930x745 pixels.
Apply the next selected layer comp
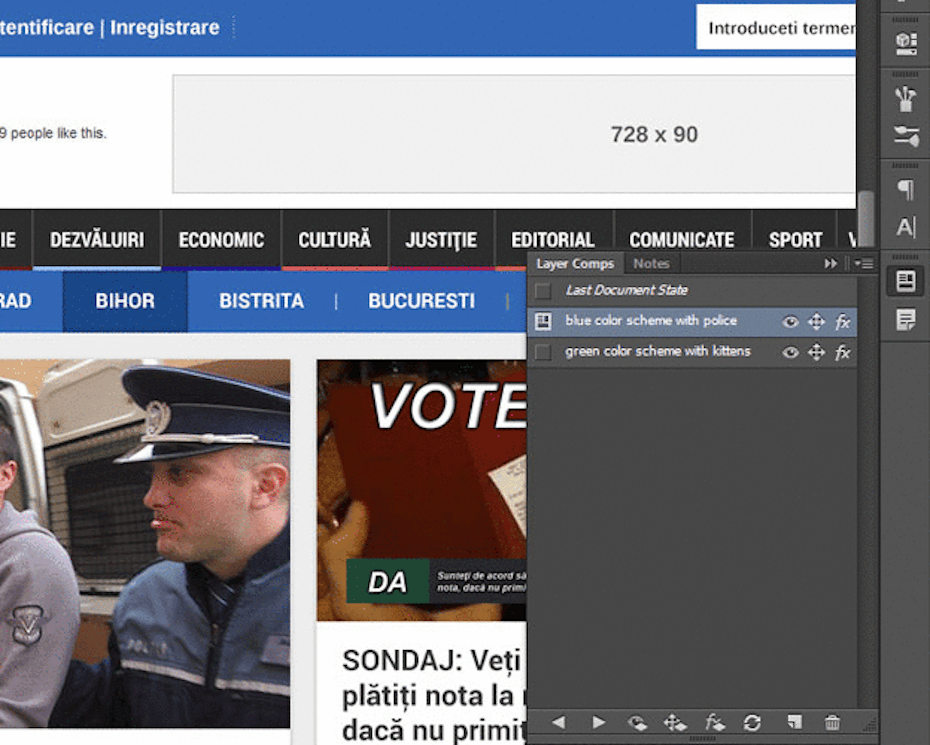(x=598, y=722)
